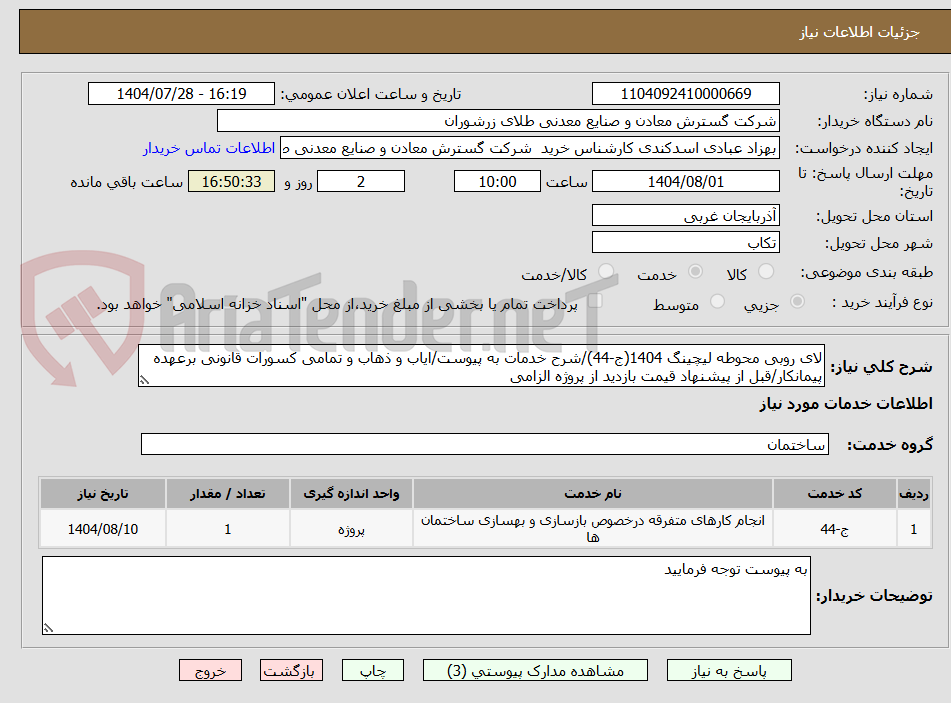
Task: Click the بازگشت button
Action: coord(291,670)
